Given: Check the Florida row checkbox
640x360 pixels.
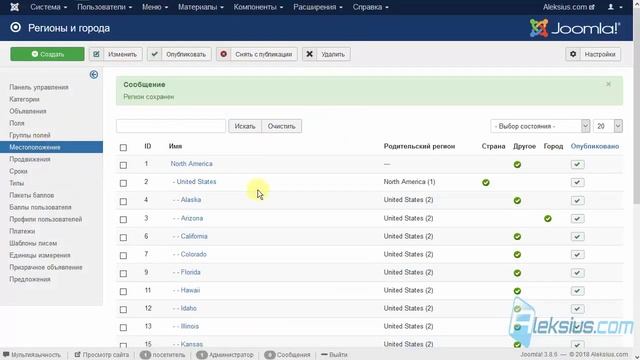Looking at the screenshot, I should [x=123, y=273].
